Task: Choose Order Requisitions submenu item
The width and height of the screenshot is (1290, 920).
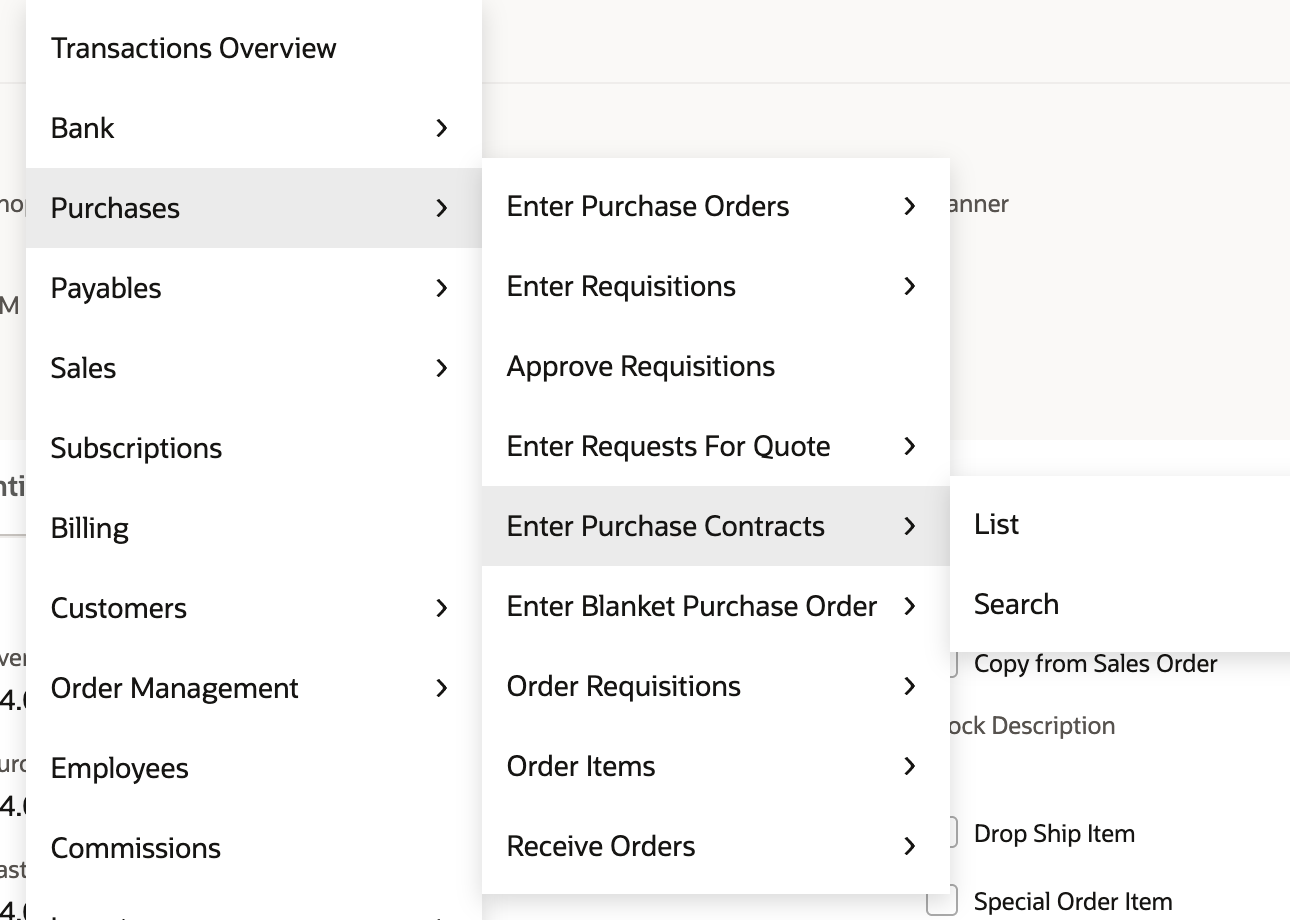Action: pos(716,686)
